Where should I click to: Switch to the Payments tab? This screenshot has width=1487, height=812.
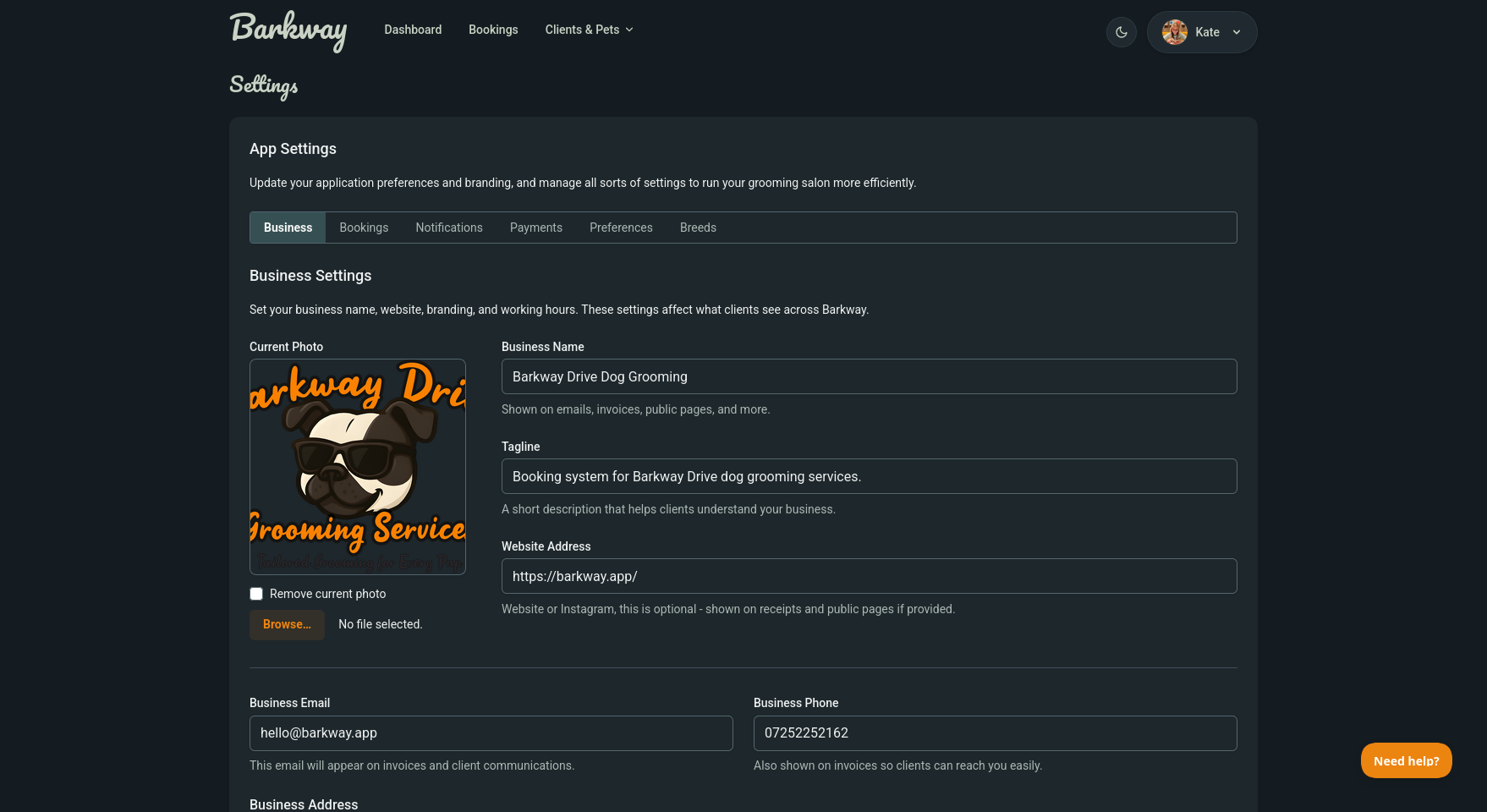click(x=536, y=228)
